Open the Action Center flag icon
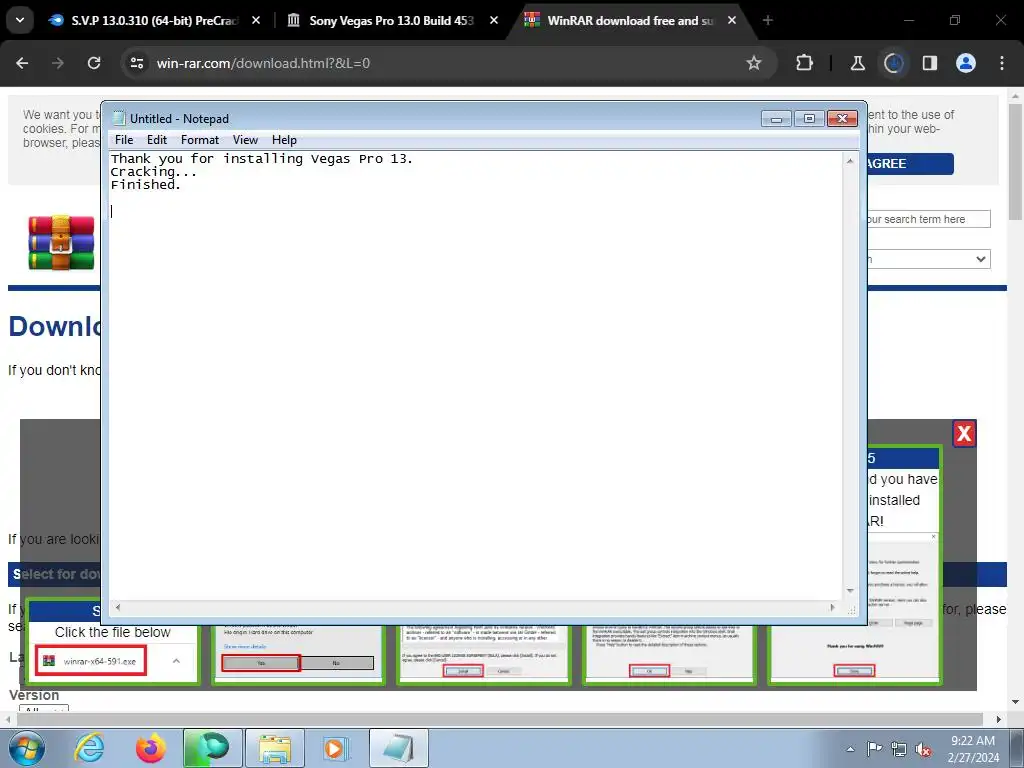The image size is (1024, 768). (874, 749)
